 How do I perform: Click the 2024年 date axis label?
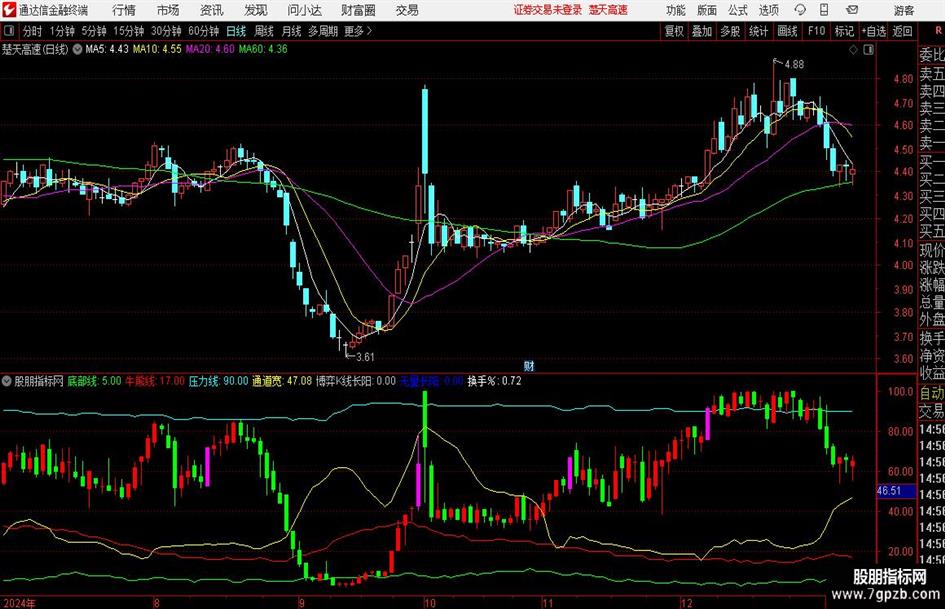[19, 603]
